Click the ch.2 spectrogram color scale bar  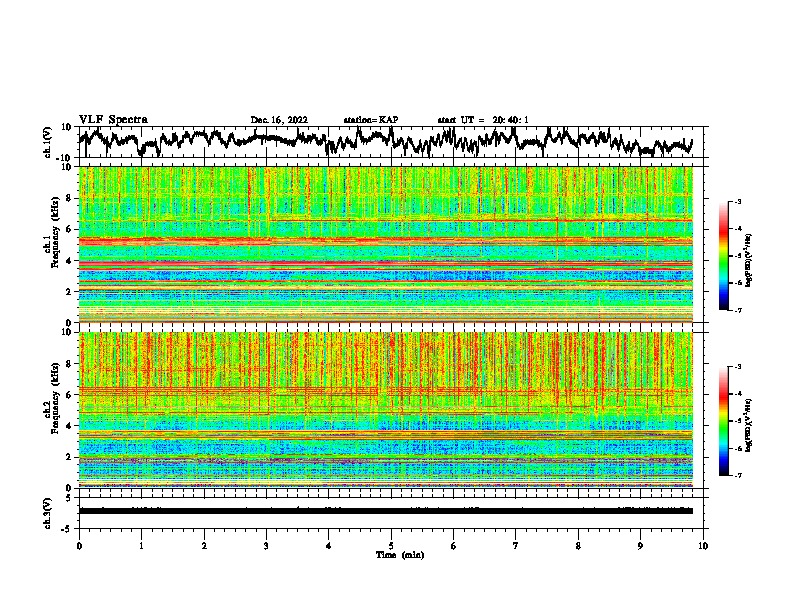click(x=724, y=421)
